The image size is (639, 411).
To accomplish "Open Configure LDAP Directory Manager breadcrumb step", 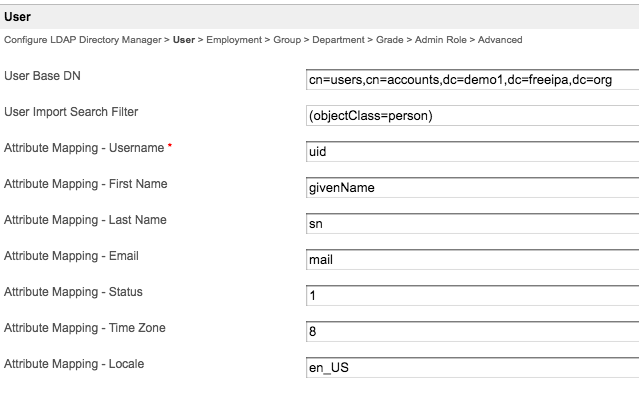I will click(x=84, y=40).
